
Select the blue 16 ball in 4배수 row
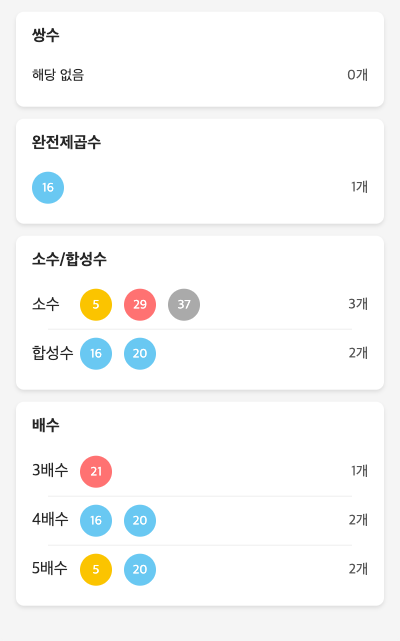(x=96, y=521)
